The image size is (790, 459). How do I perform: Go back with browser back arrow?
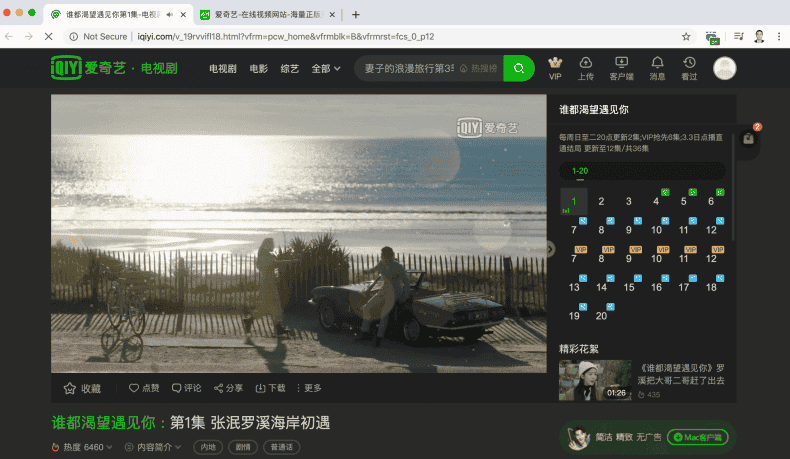[9, 36]
